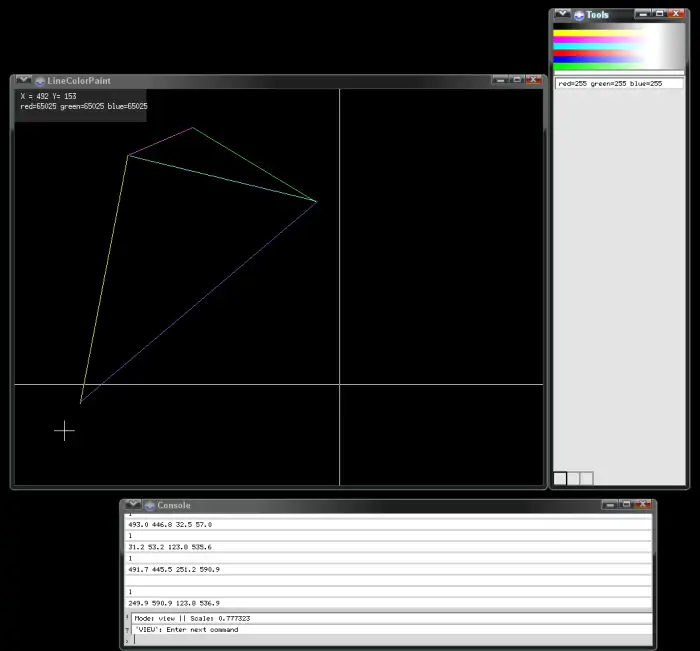Click console row '493.0 446.8 32.5 57.0'
This screenshot has height=651, width=700.
tap(388, 525)
